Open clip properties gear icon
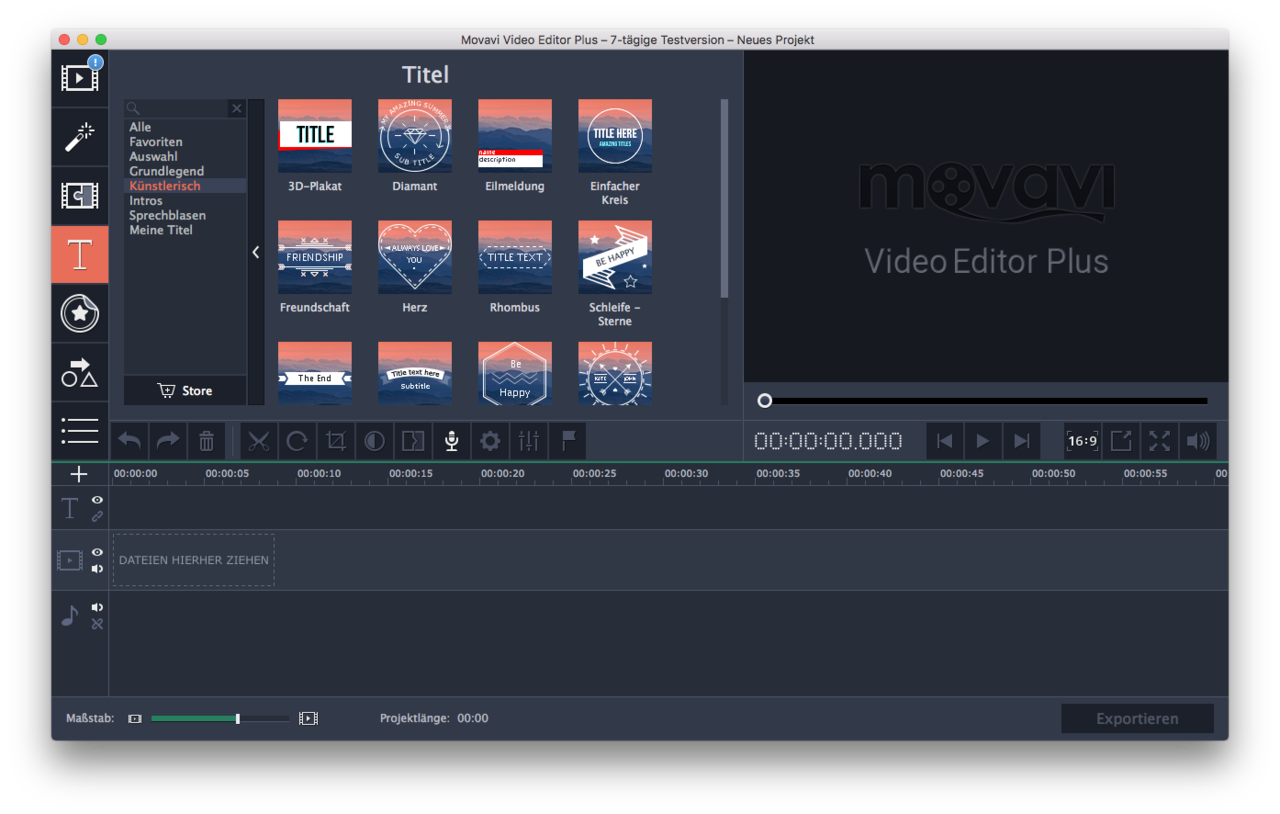This screenshot has width=1280, height=814. pos(490,441)
